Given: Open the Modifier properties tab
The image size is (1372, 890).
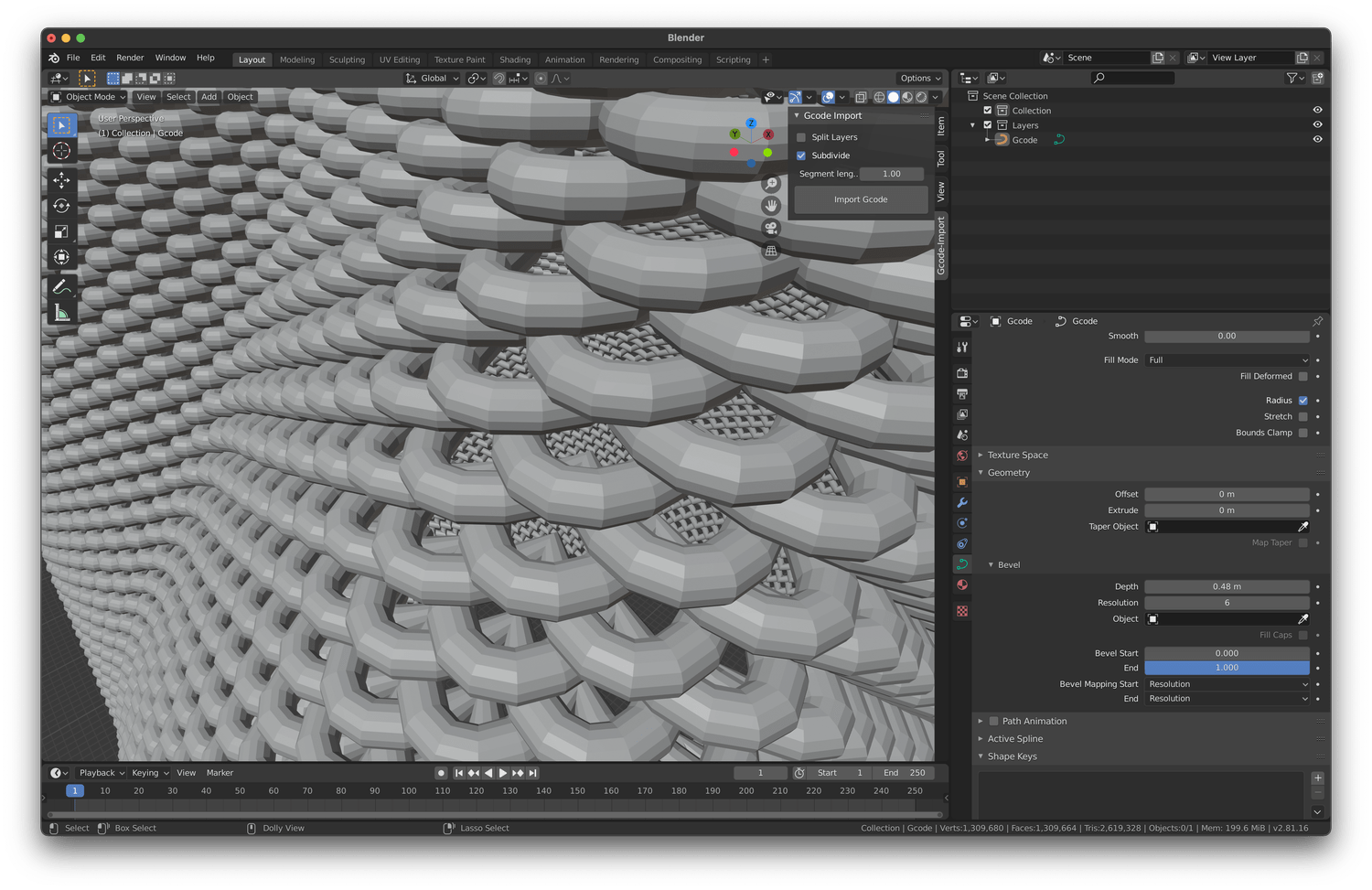Looking at the screenshot, I should (x=961, y=503).
